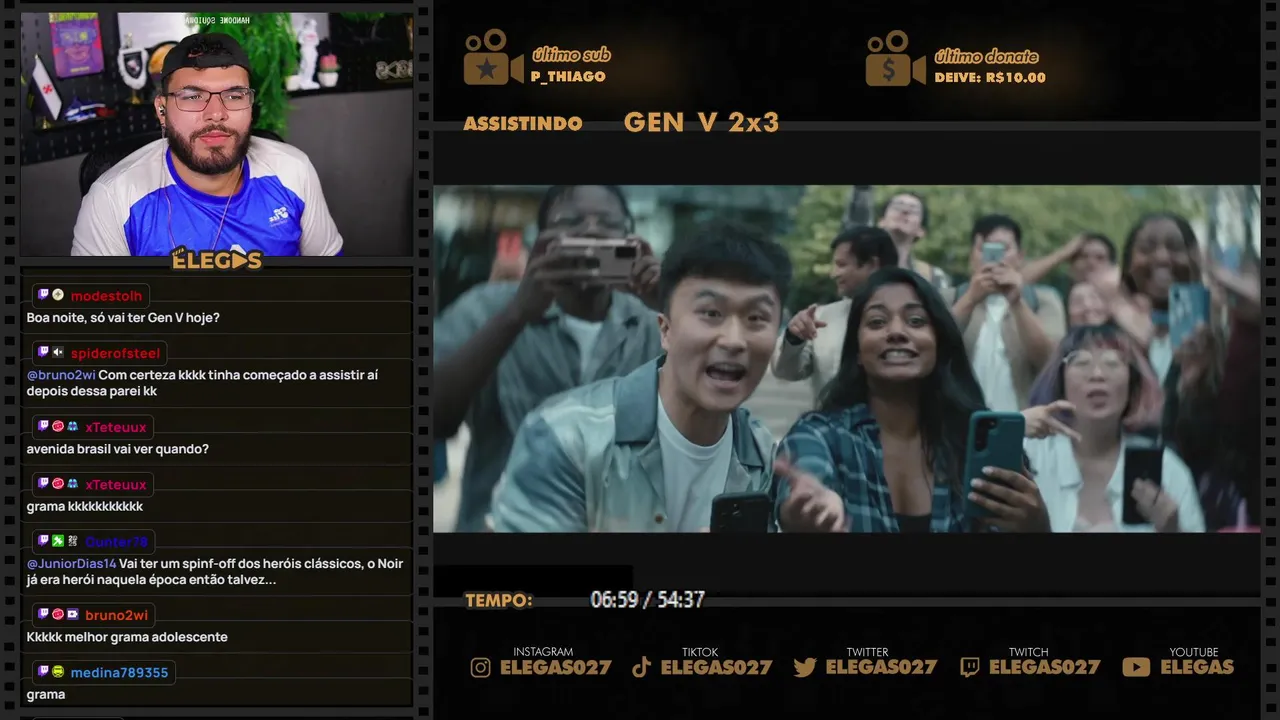Click the round badge beside modestolh's name

point(58,295)
